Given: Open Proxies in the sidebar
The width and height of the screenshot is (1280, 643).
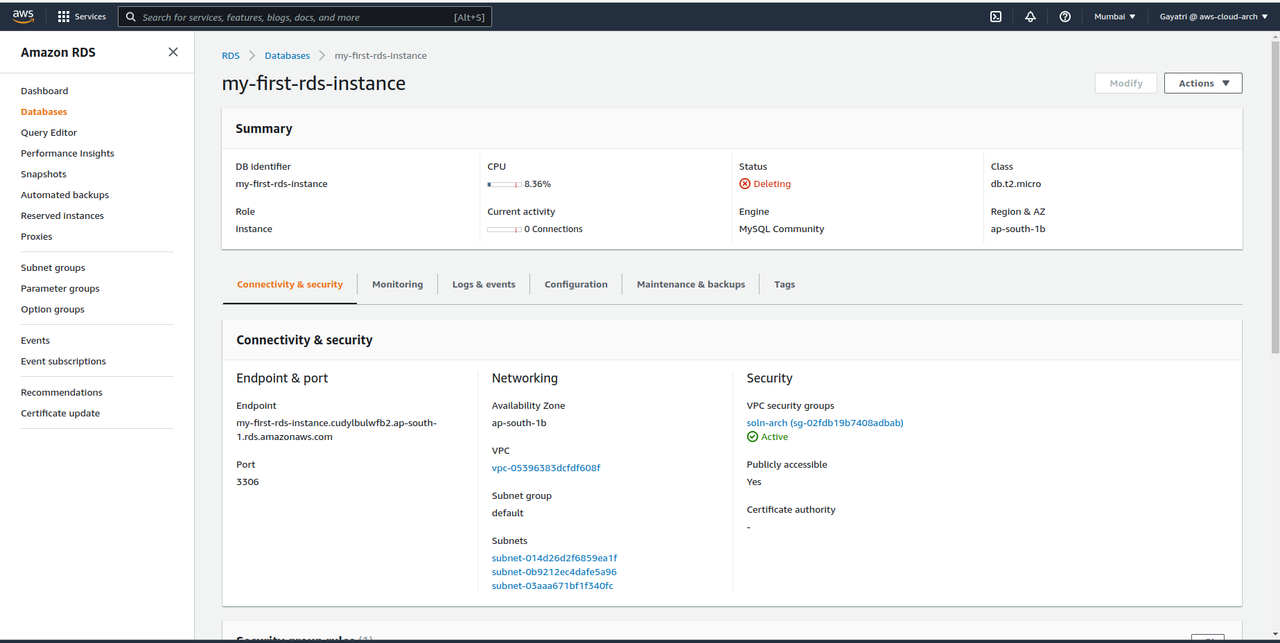Looking at the screenshot, I should pos(36,237).
